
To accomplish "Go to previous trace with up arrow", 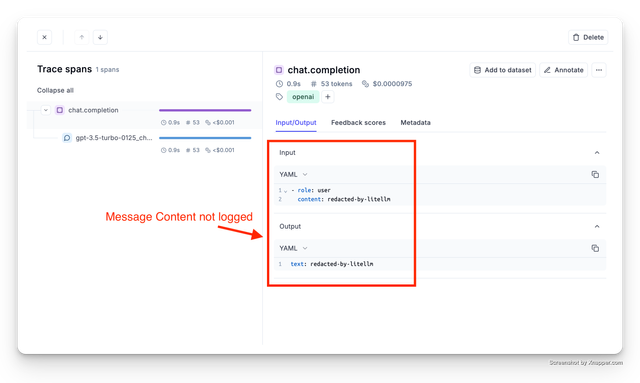I will 82,37.
